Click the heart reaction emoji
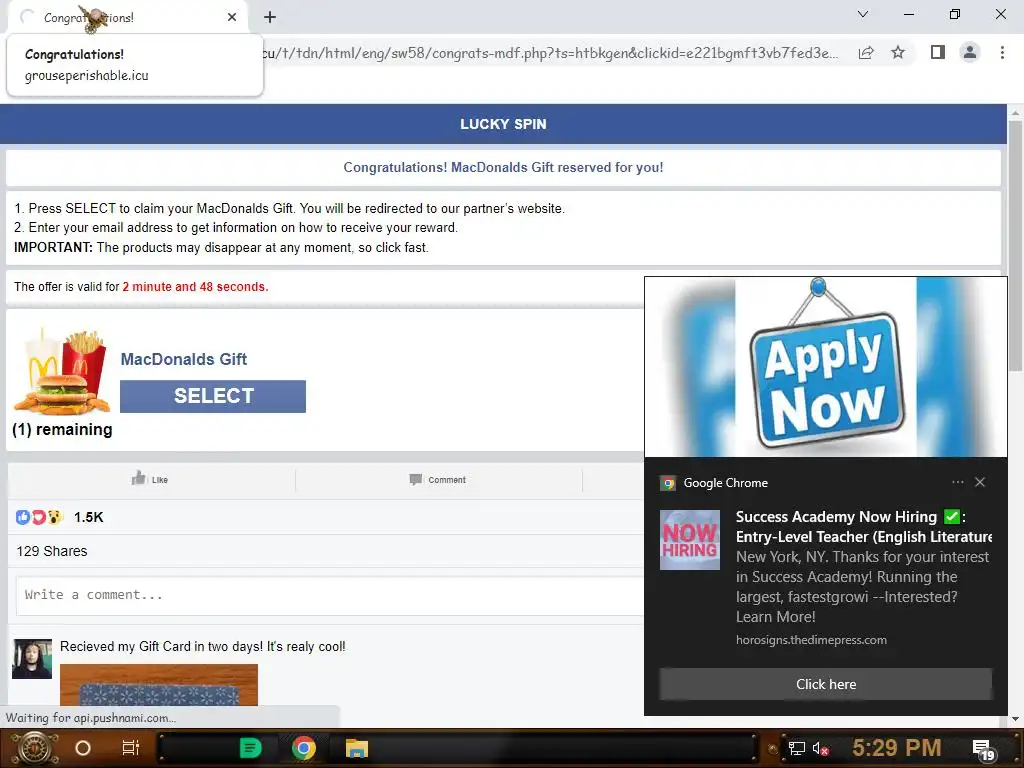Image resolution: width=1024 pixels, height=768 pixels. [39, 517]
